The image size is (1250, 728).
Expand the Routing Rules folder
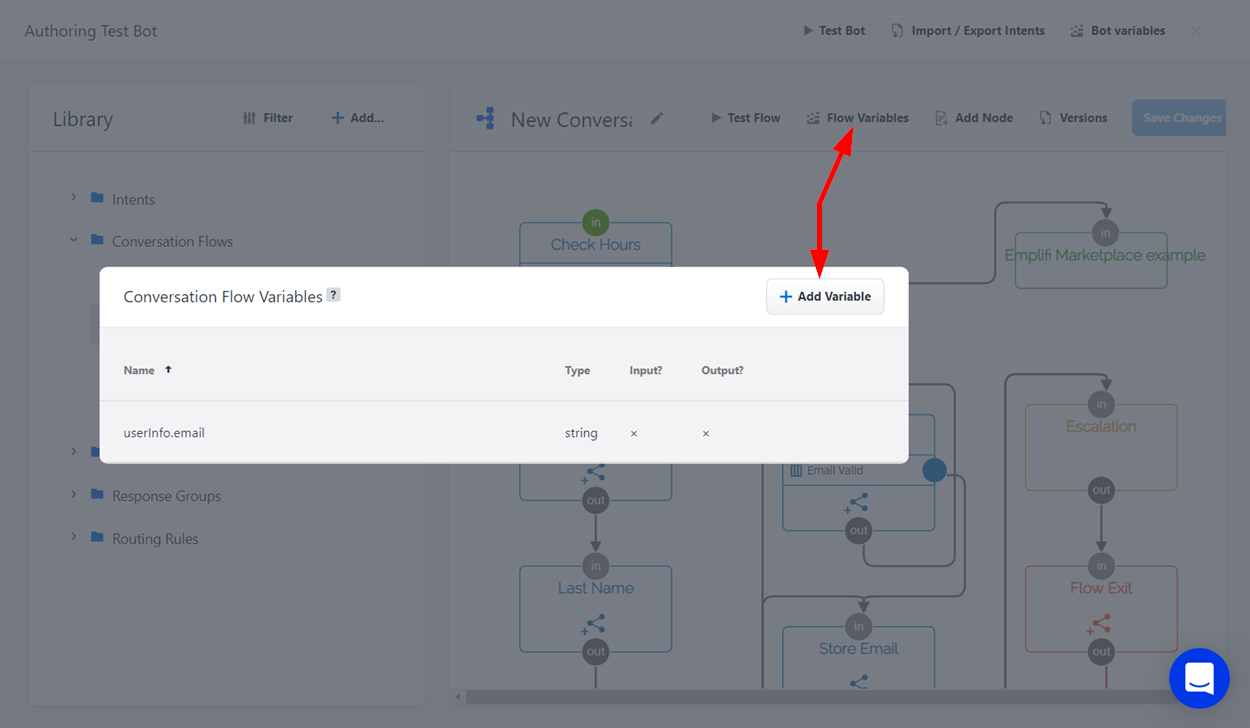click(74, 537)
